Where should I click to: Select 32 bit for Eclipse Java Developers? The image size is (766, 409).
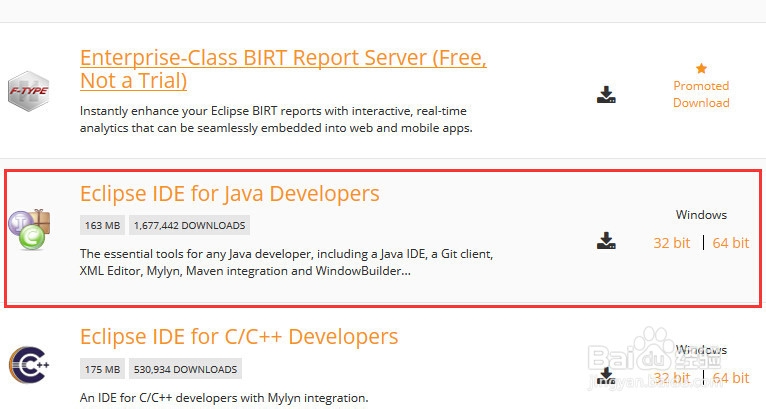click(x=672, y=243)
